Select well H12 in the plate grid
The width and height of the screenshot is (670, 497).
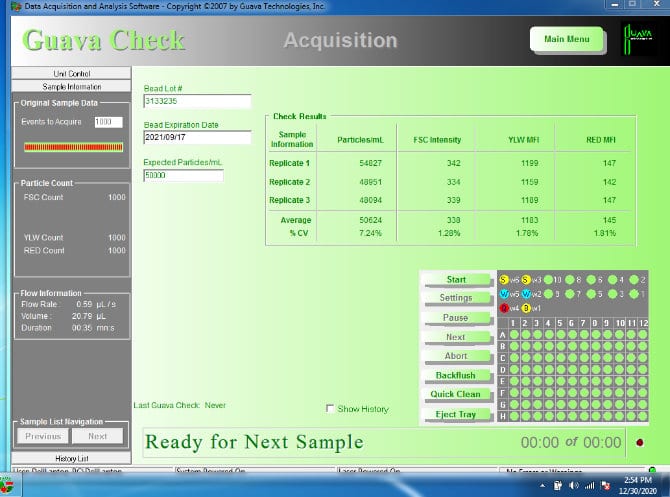pyautogui.click(x=643, y=416)
